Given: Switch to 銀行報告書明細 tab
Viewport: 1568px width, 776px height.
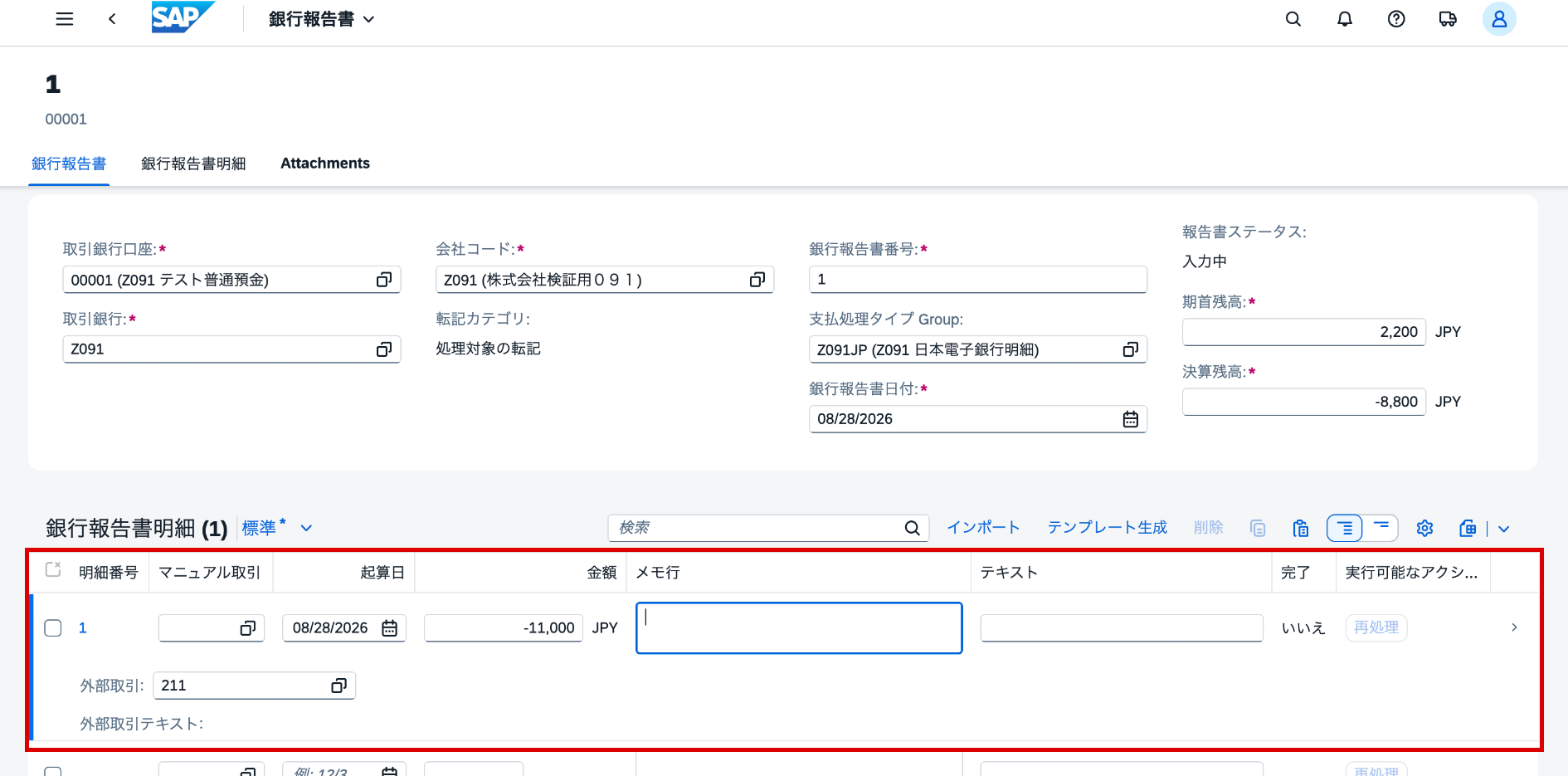Looking at the screenshot, I should [193, 163].
